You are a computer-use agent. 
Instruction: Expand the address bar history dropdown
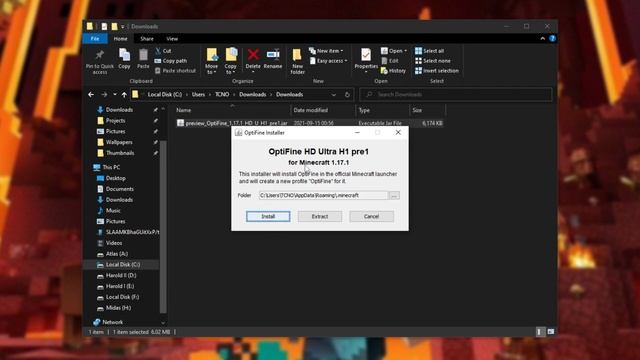tap(333, 95)
